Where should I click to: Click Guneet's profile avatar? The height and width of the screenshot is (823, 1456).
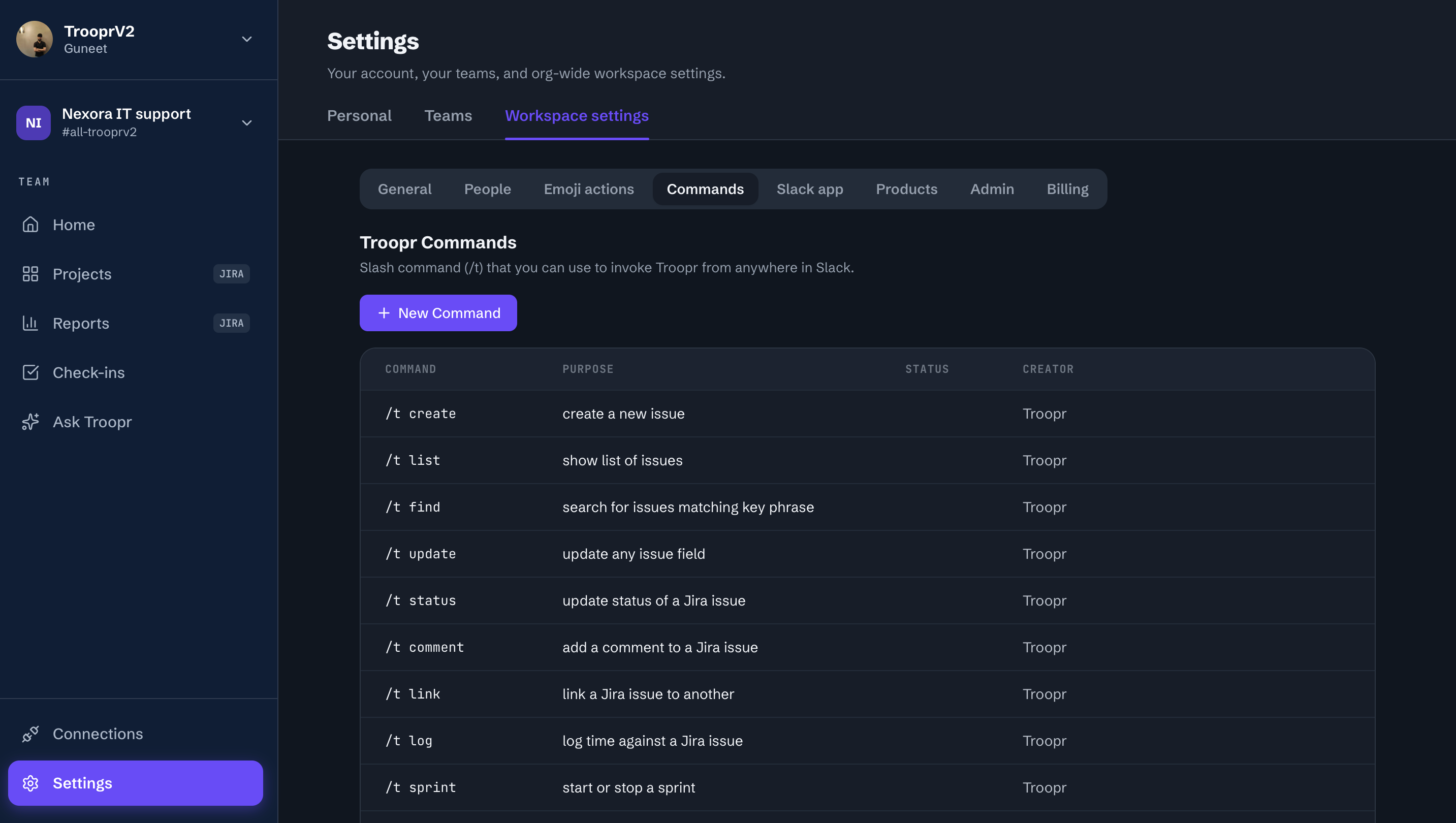coord(35,39)
